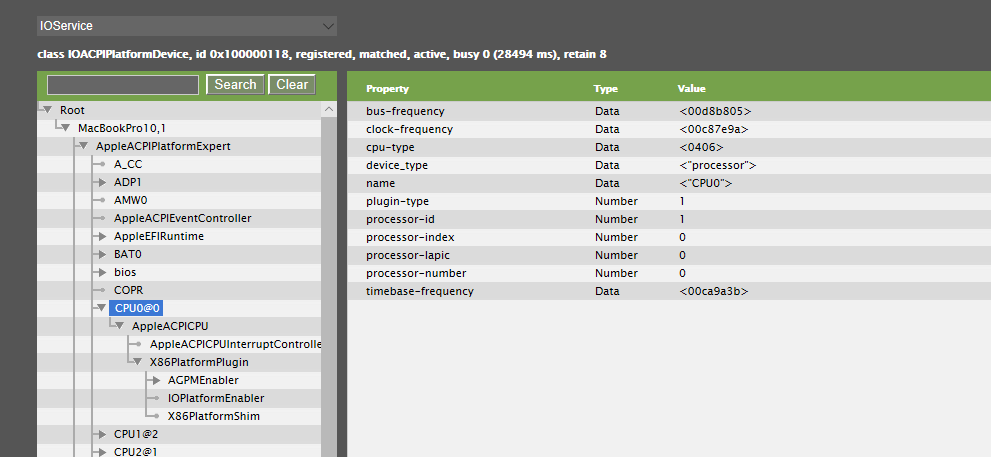Image resolution: width=991 pixels, height=457 pixels.
Task: Click the value <"processor">
Action: click(718, 165)
